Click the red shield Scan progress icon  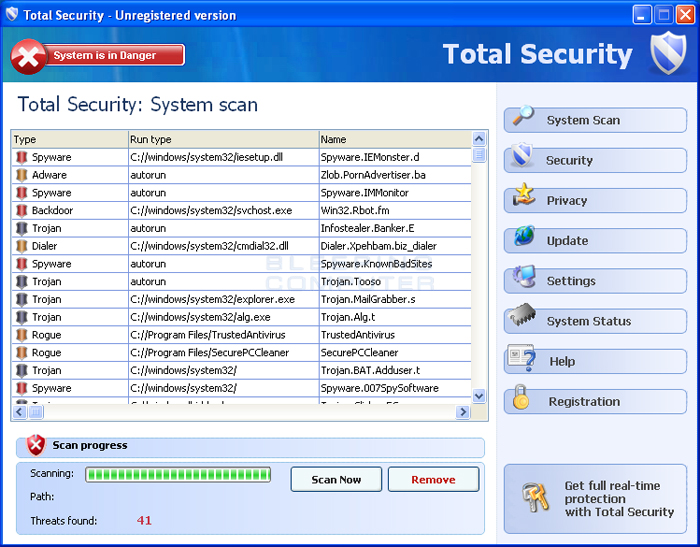click(36, 445)
